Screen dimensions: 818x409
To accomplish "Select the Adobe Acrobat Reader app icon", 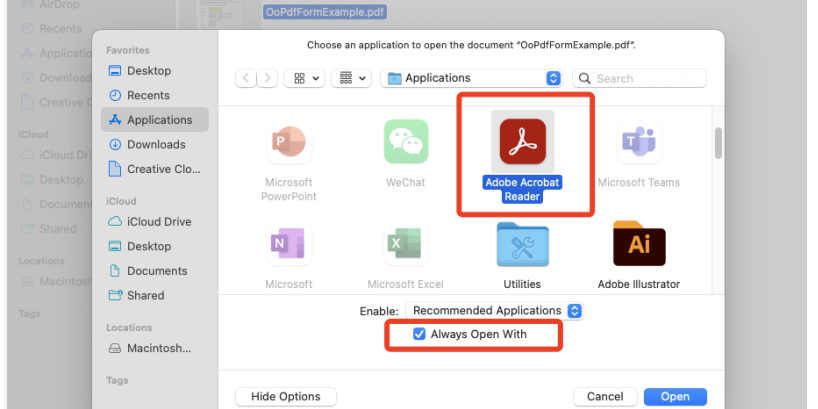I will coord(523,141).
